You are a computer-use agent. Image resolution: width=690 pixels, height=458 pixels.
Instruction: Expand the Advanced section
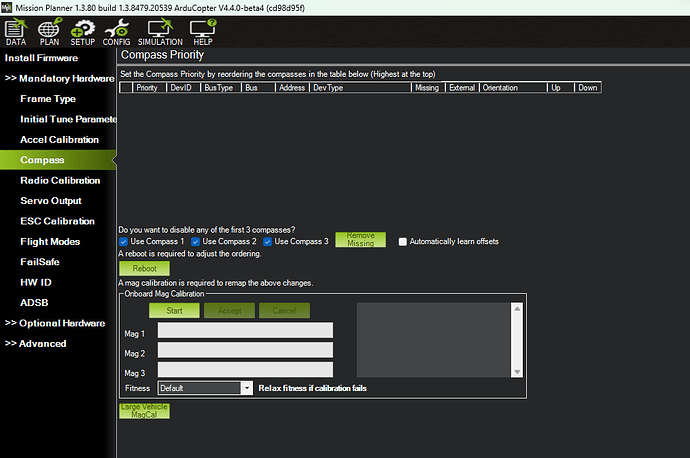(36, 344)
